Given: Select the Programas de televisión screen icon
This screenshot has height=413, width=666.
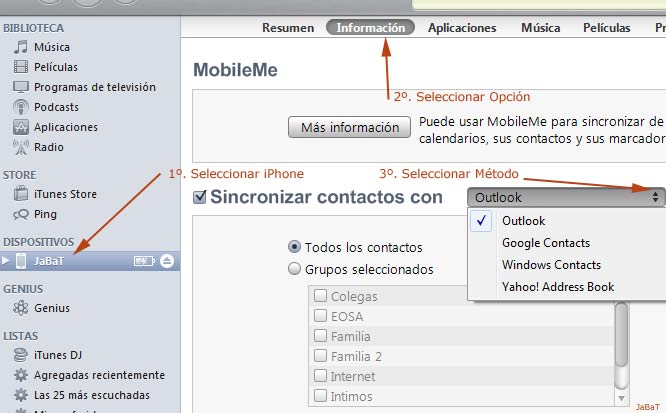Looking at the screenshot, I should click(21, 87).
